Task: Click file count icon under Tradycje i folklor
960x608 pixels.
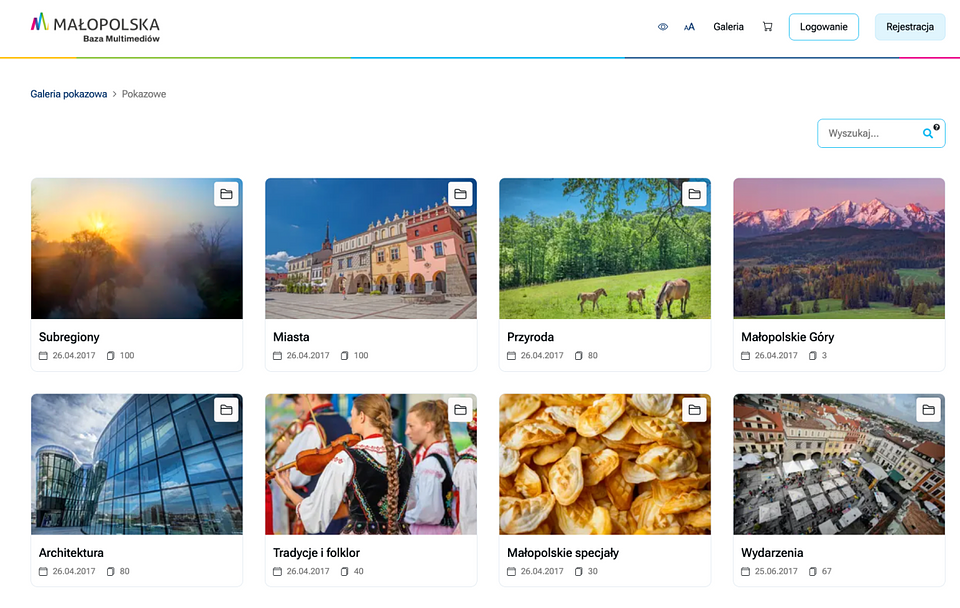Action: click(345, 571)
